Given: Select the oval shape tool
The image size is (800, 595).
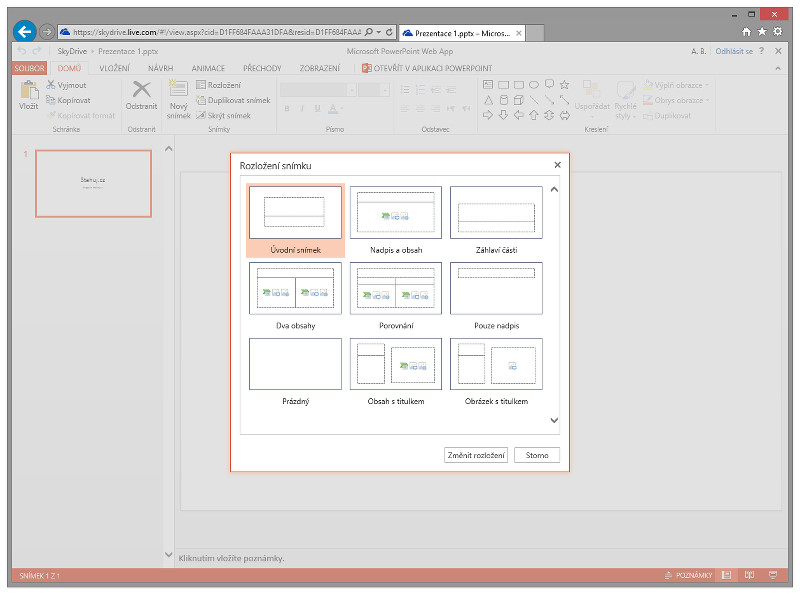Looking at the screenshot, I should [534, 85].
